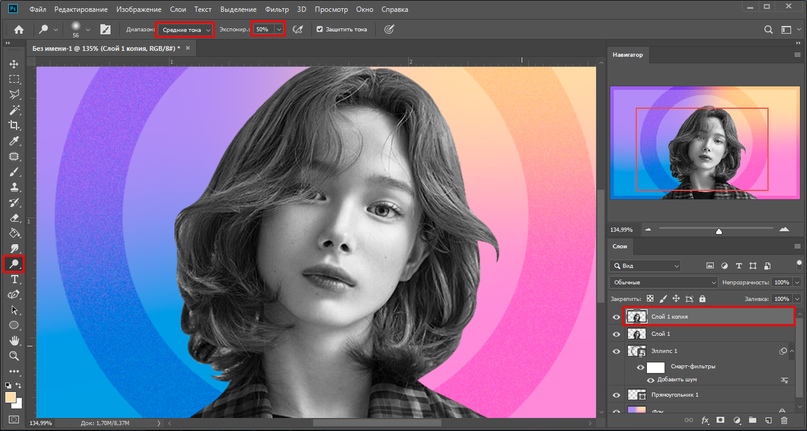Toggle pressure-for-size icon in options bar
Screen dimensions: 807x431
pyautogui.click(x=389, y=30)
